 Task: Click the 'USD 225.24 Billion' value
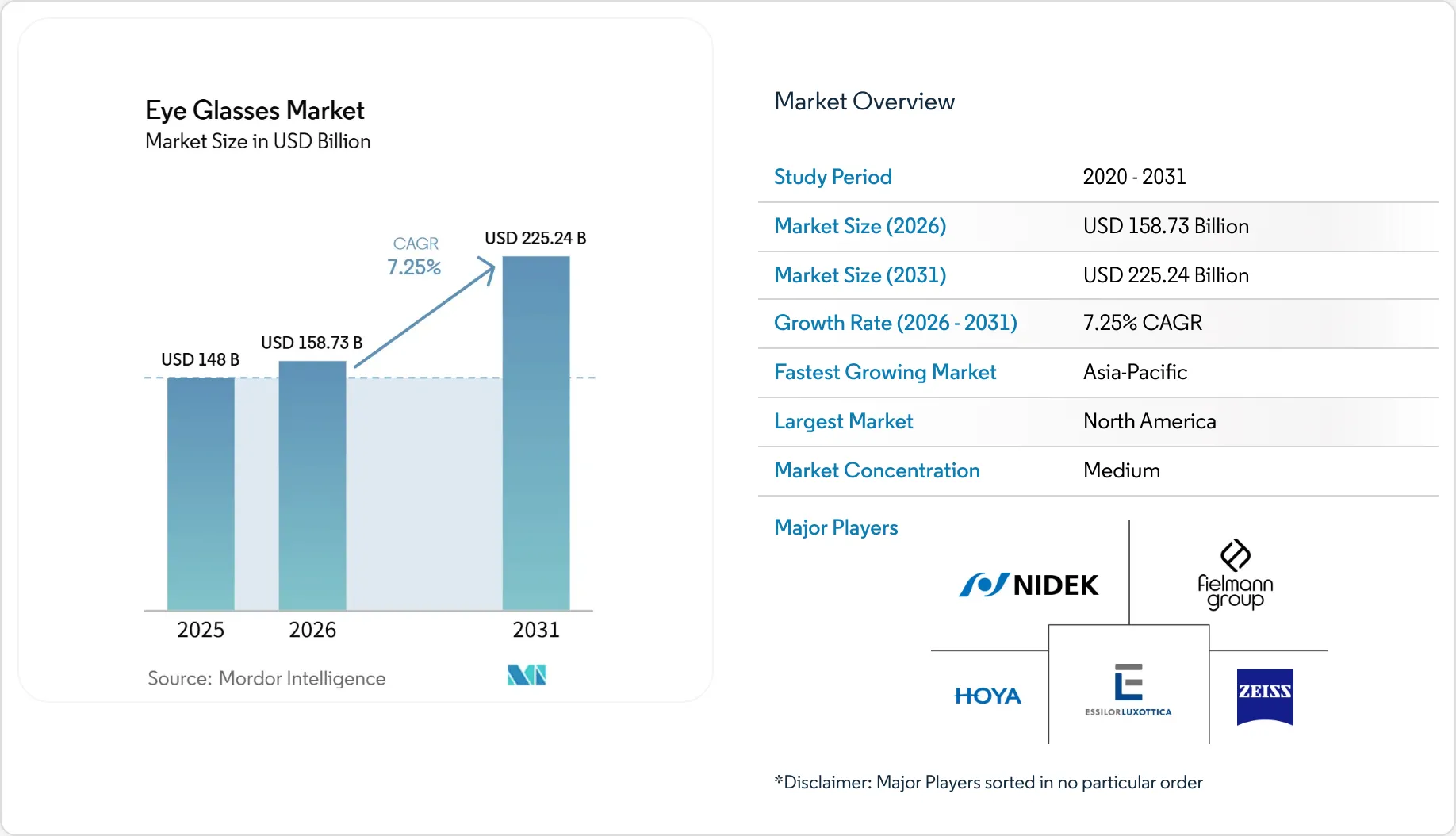(x=1166, y=275)
